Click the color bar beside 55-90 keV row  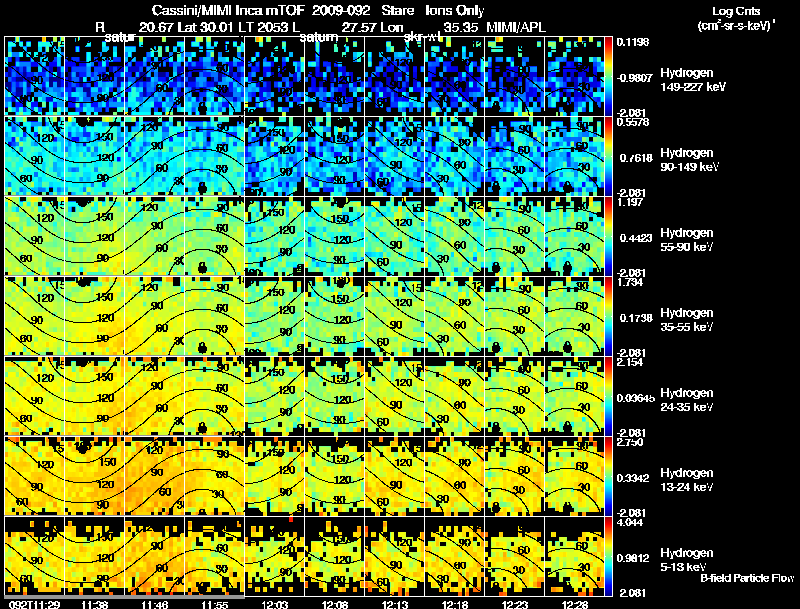pyautogui.click(x=608, y=237)
